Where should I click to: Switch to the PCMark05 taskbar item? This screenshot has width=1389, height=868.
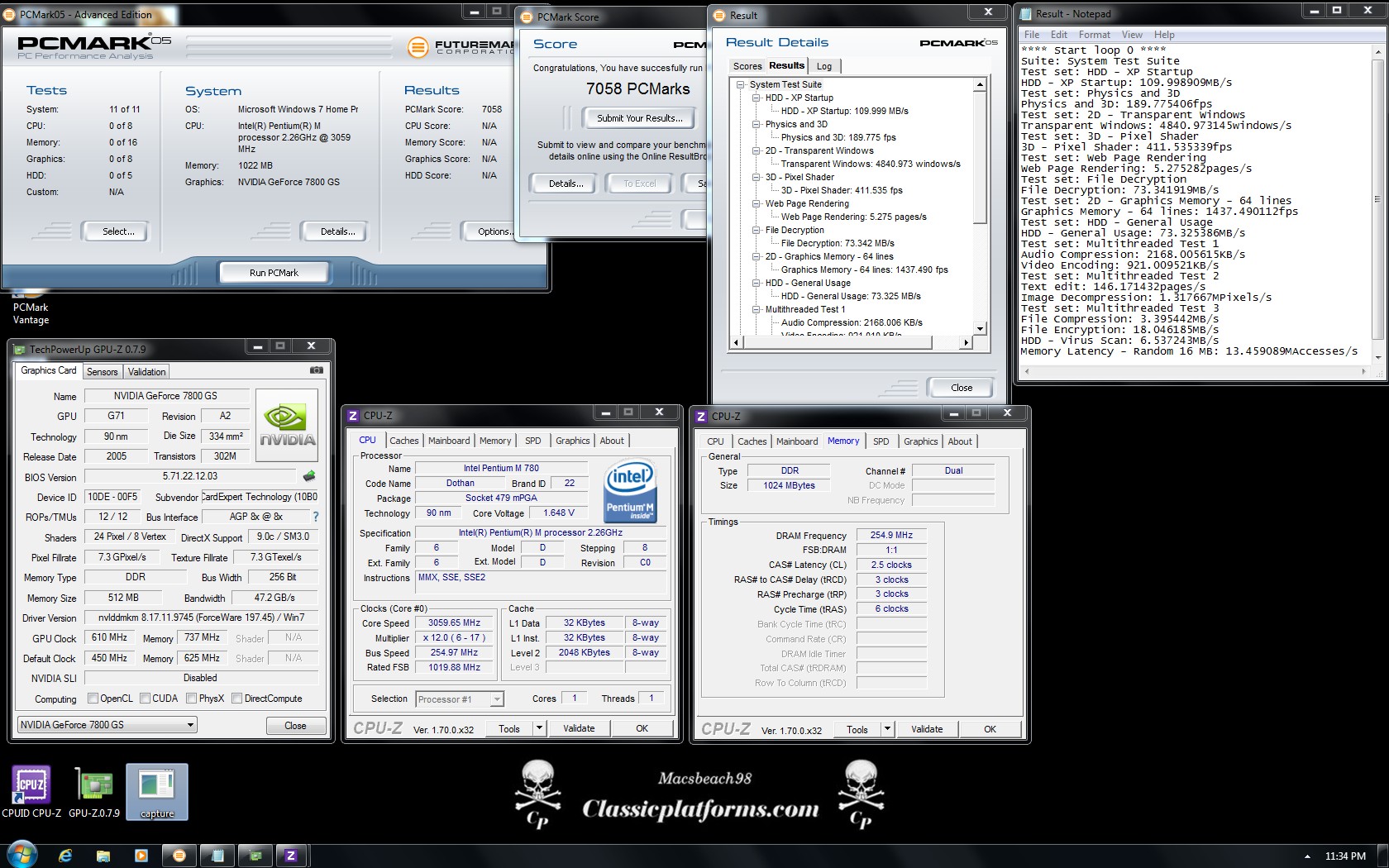[x=179, y=856]
